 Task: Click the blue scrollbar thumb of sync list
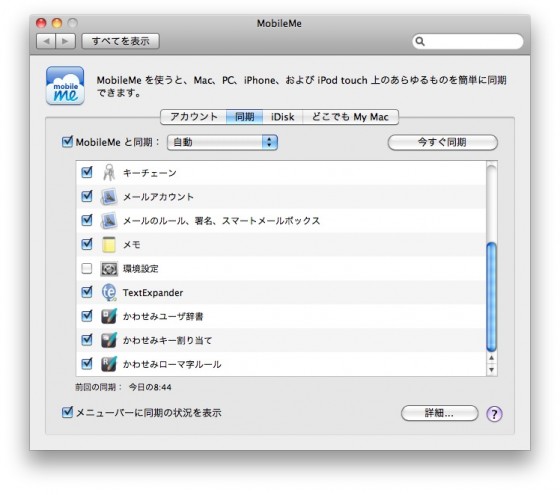coord(492,297)
